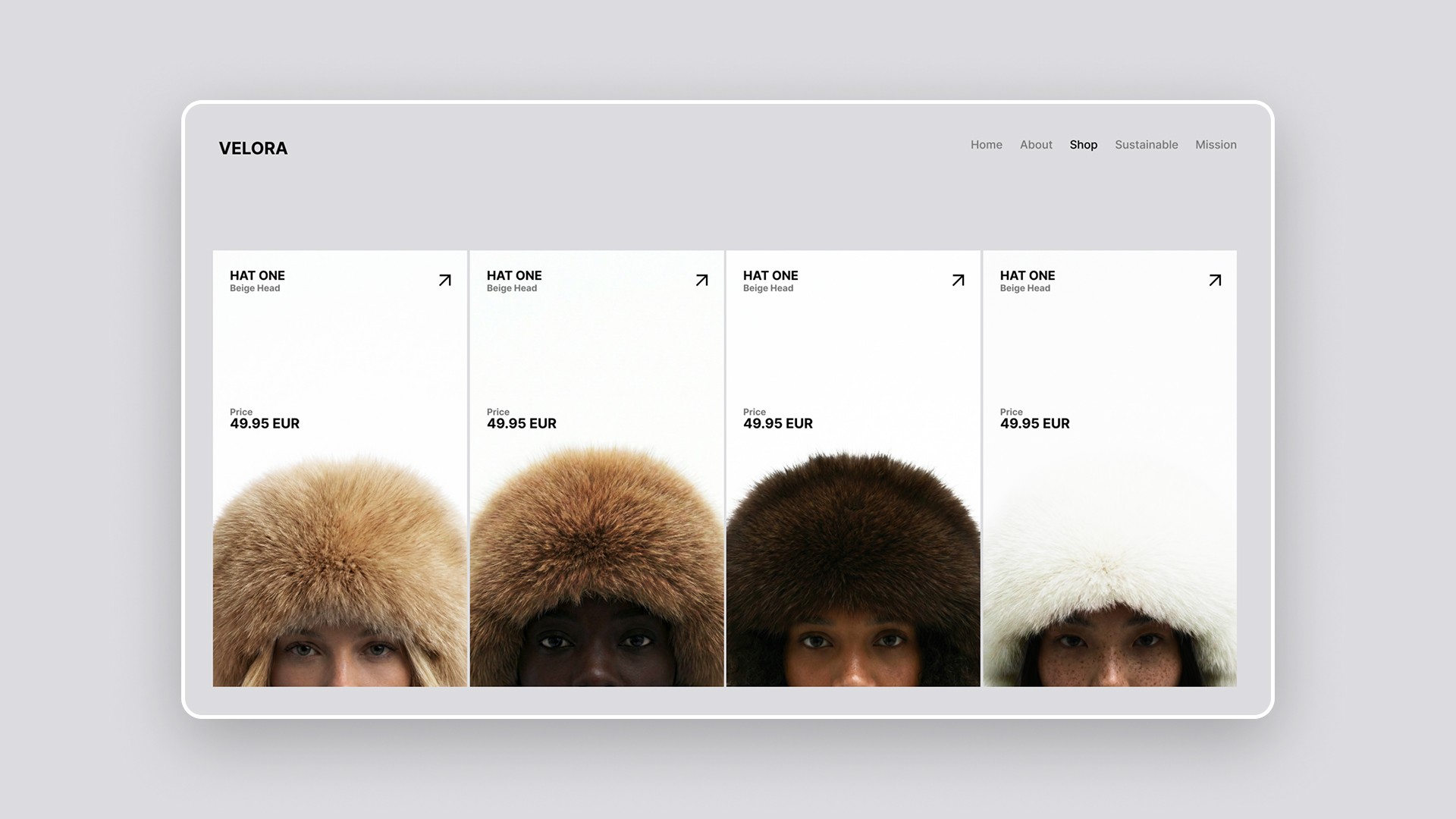Click arrow icon on third hat card
Screen dimensions: 1456x819
click(x=958, y=281)
